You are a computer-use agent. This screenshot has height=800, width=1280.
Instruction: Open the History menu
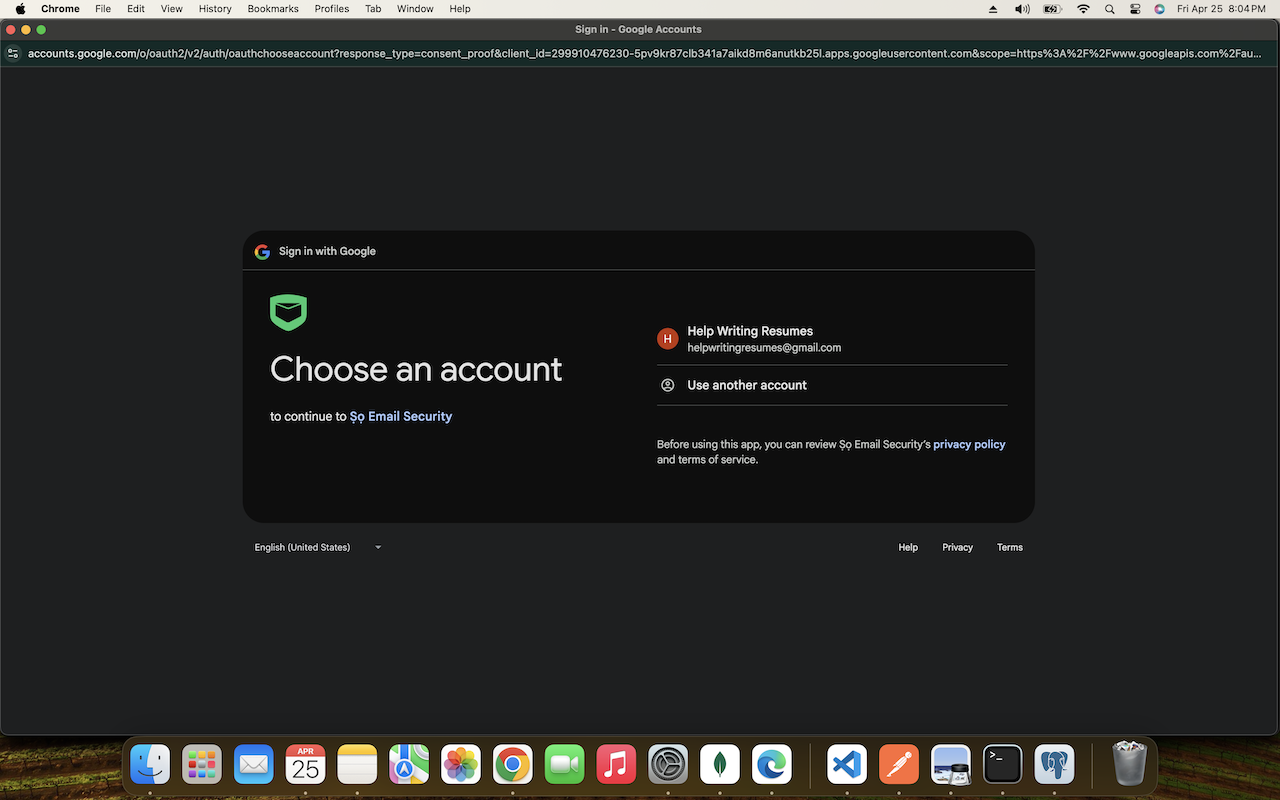pos(215,9)
